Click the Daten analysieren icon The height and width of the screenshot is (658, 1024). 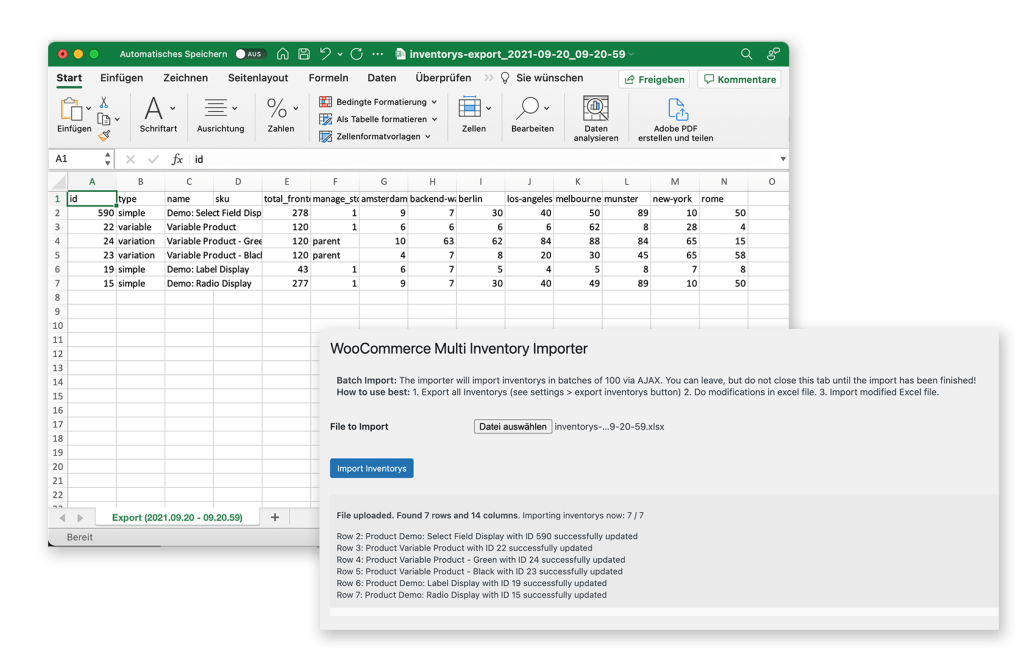click(x=596, y=108)
